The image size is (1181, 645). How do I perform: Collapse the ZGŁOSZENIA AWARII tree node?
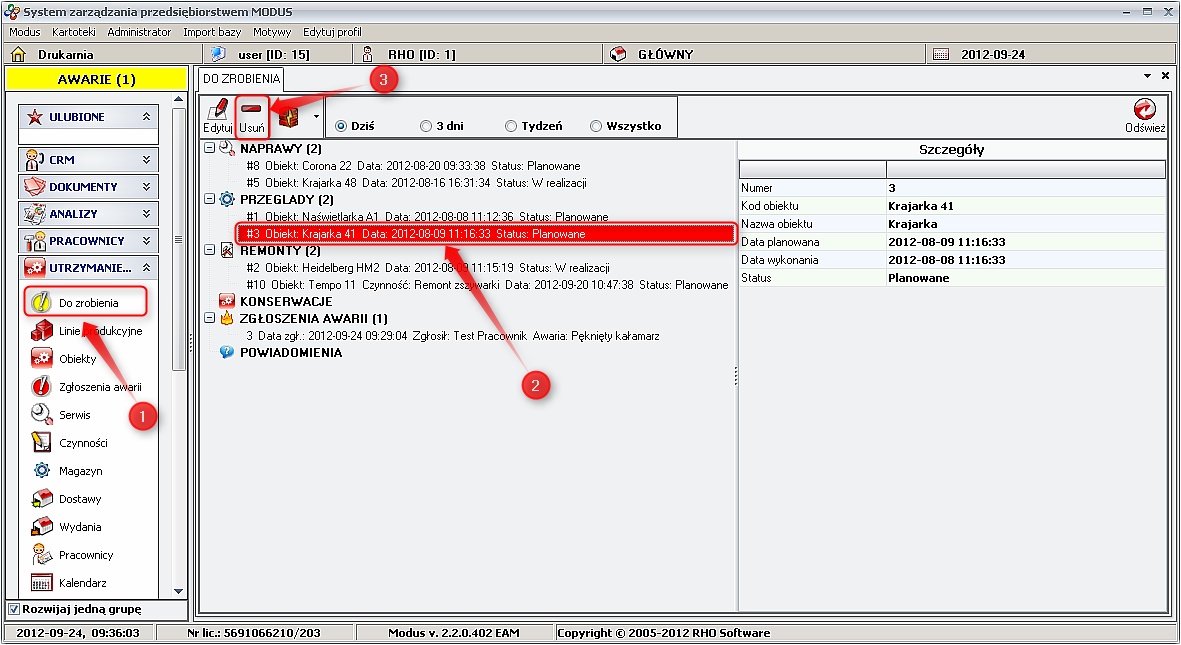(209, 318)
